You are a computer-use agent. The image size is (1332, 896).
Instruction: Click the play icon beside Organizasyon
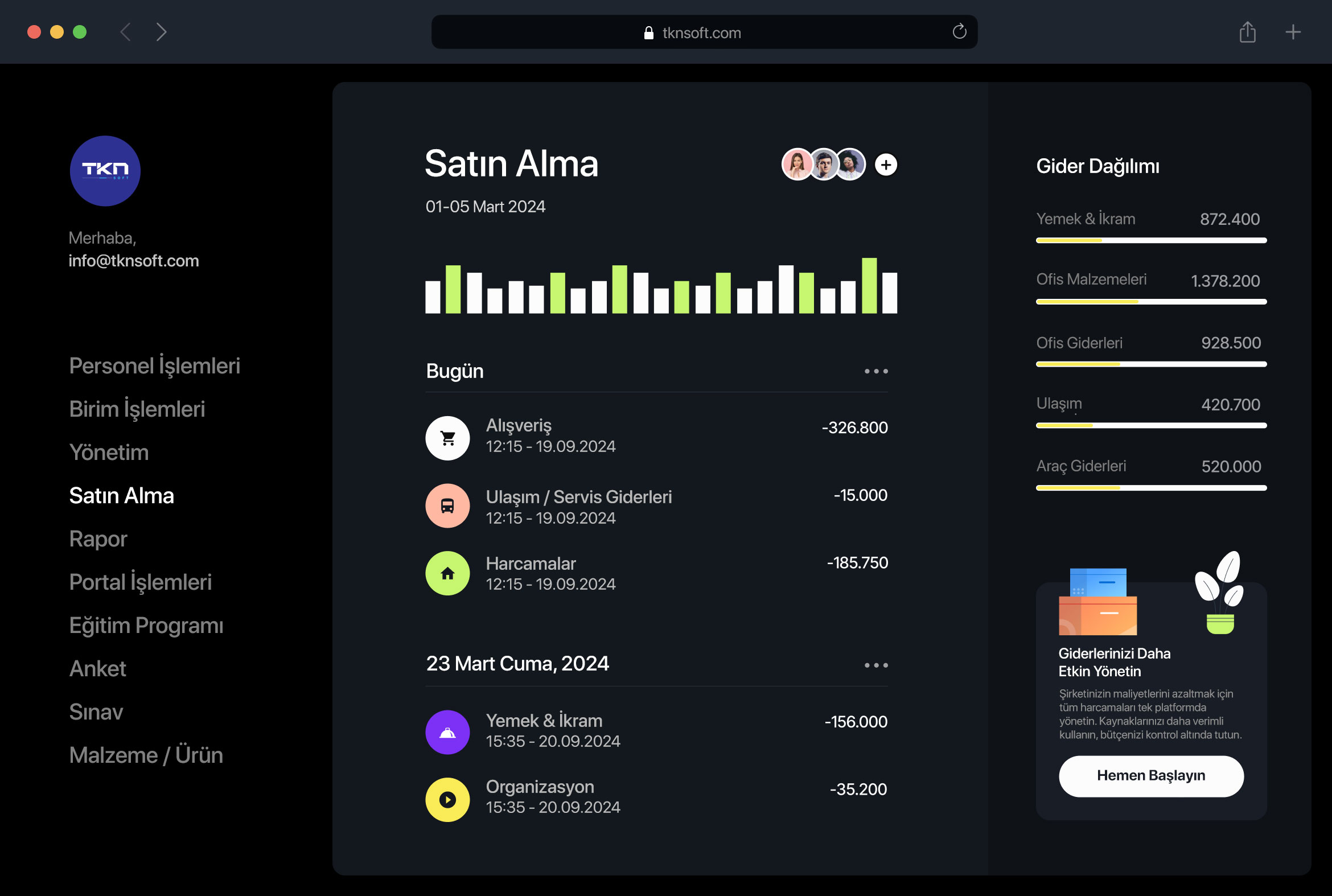(448, 798)
